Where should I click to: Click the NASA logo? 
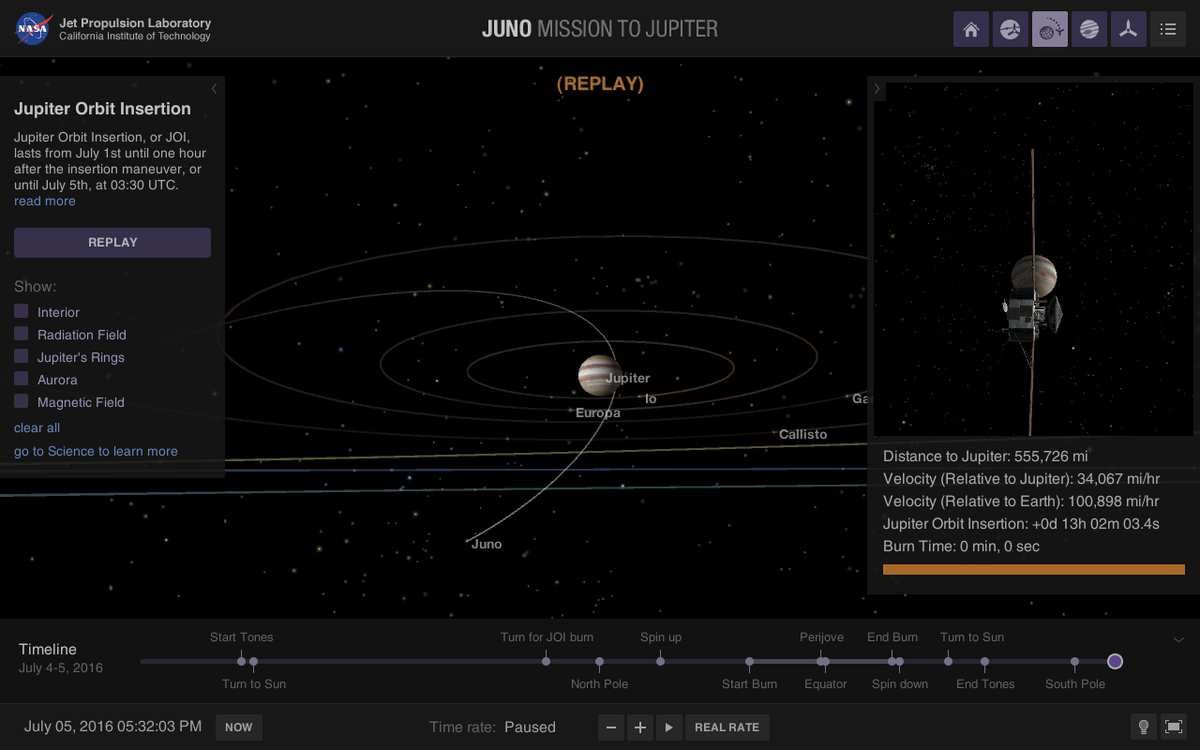click(33, 29)
